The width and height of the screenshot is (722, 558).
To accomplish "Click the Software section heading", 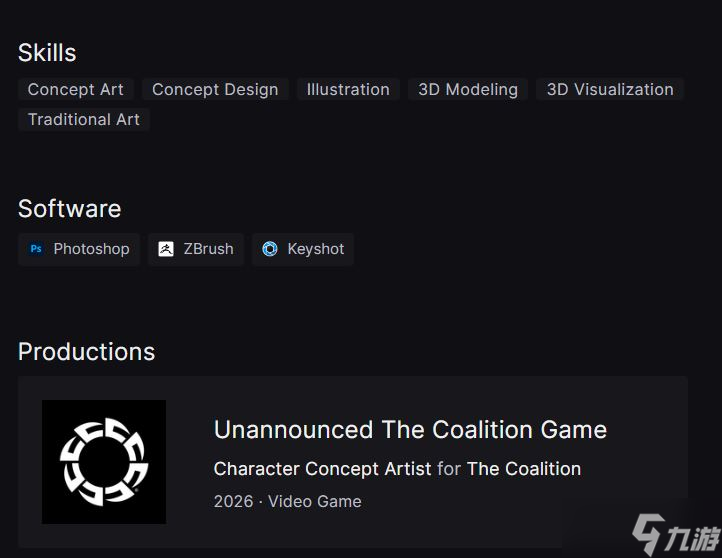I will [x=70, y=209].
